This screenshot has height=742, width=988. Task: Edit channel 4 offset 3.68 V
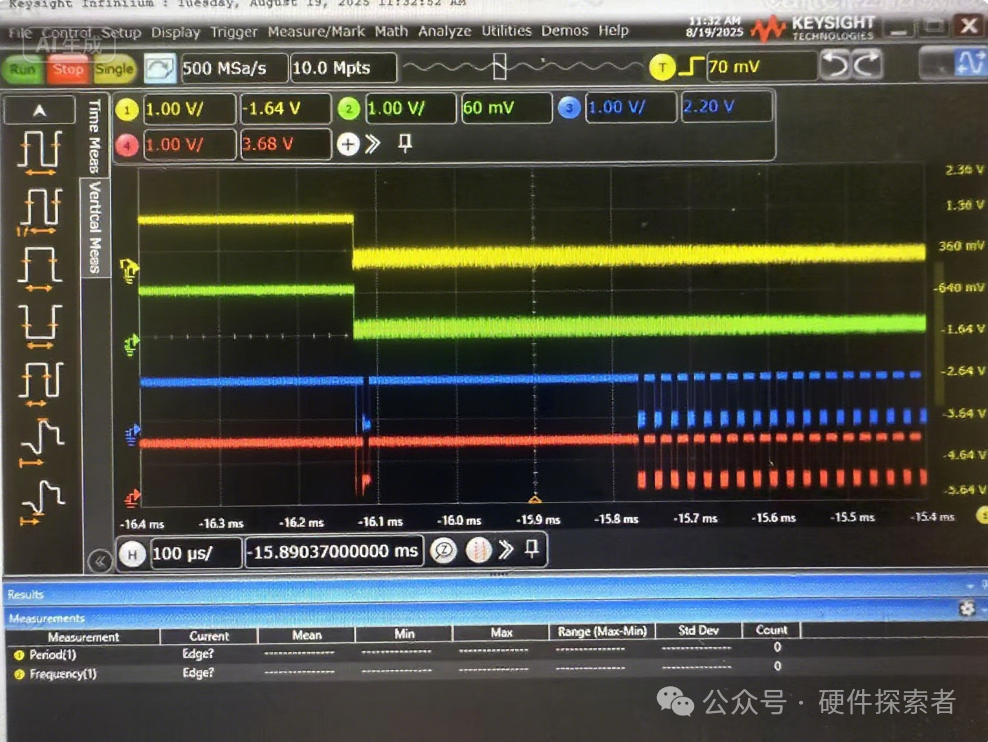(285, 144)
